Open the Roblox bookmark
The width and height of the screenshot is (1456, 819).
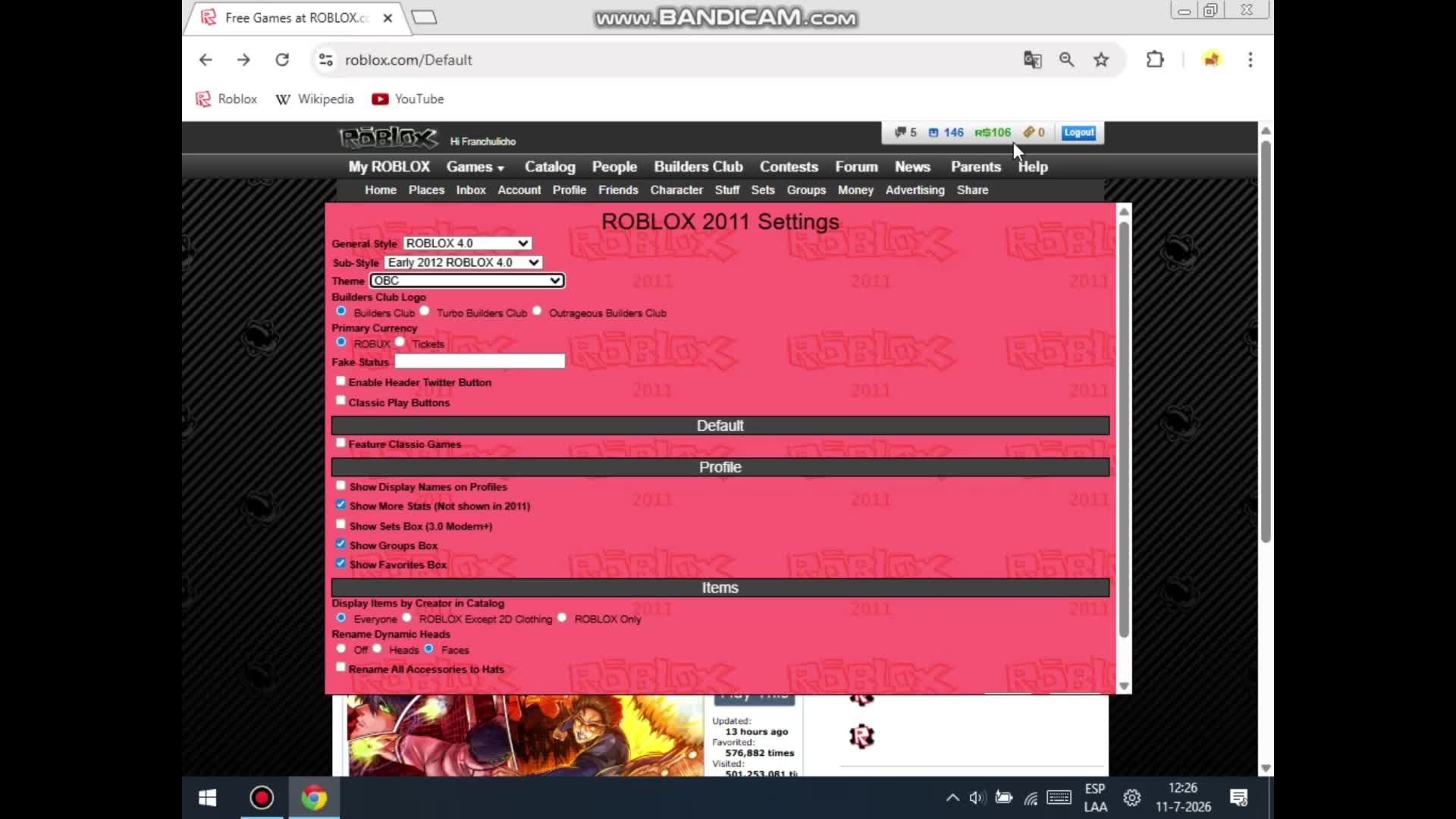pyautogui.click(x=227, y=99)
